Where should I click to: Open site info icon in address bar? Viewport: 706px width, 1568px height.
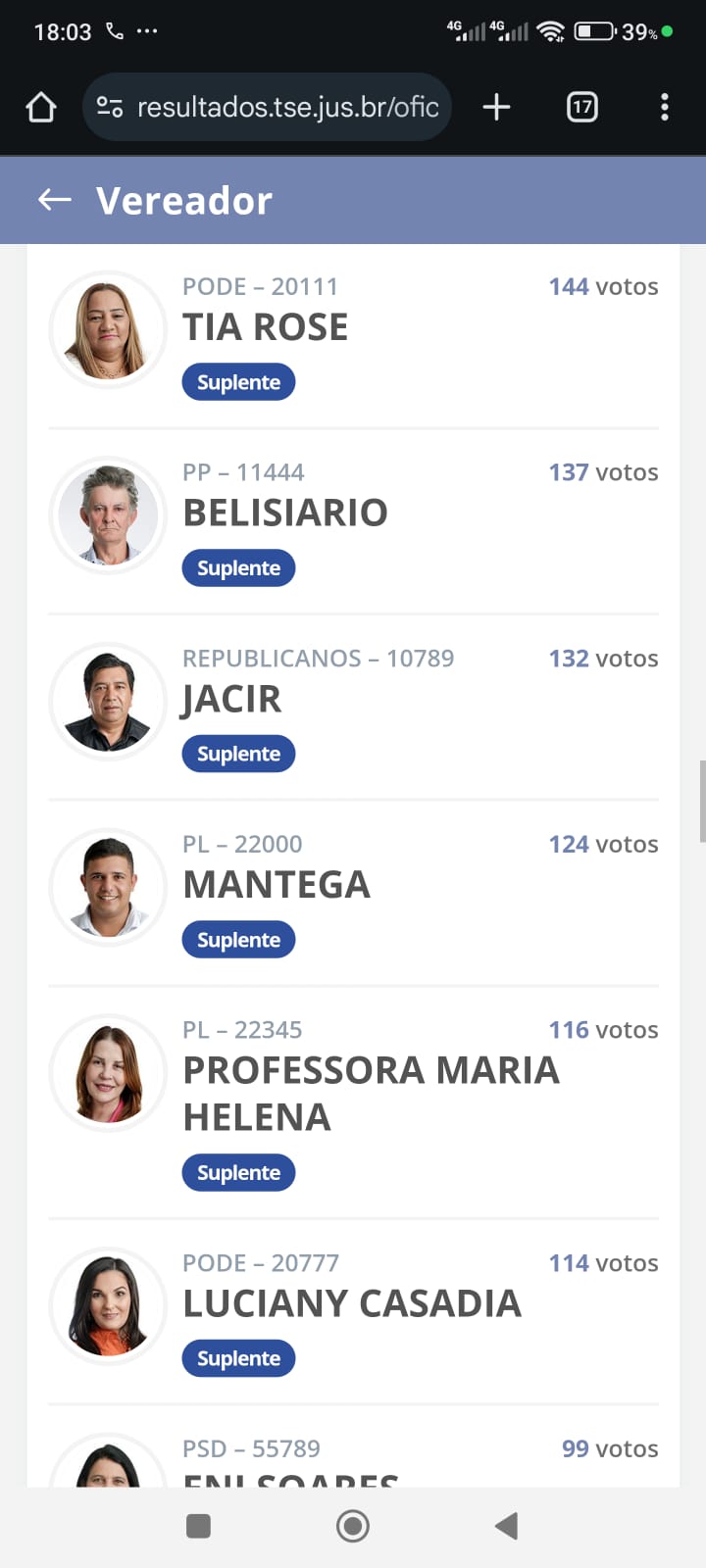110,107
